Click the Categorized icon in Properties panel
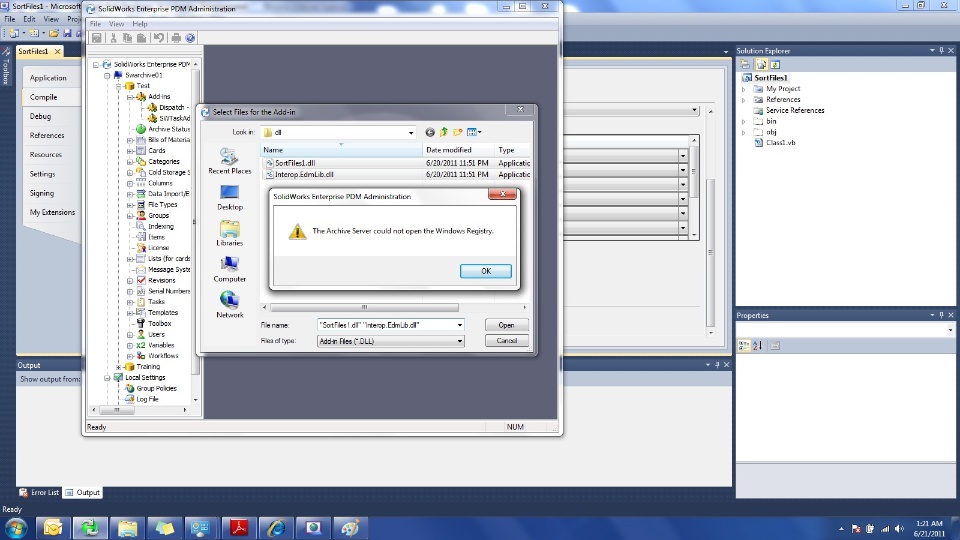This screenshot has width=960, height=540. [743, 346]
